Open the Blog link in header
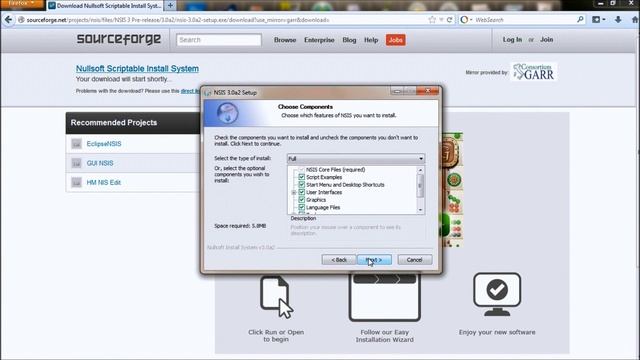The width and height of the screenshot is (640, 360). tap(349, 40)
